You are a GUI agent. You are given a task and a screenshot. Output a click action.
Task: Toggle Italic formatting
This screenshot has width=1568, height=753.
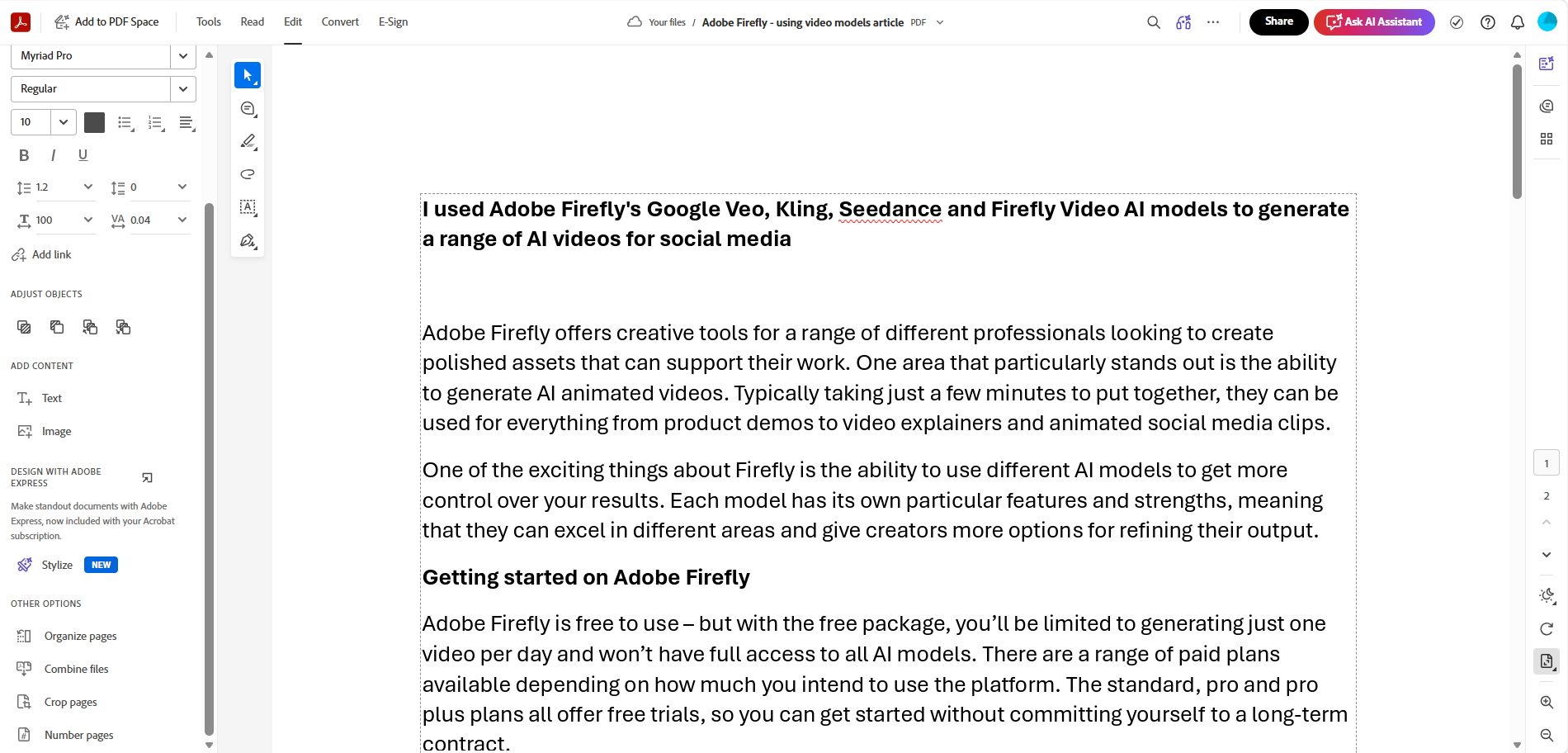[x=54, y=155]
